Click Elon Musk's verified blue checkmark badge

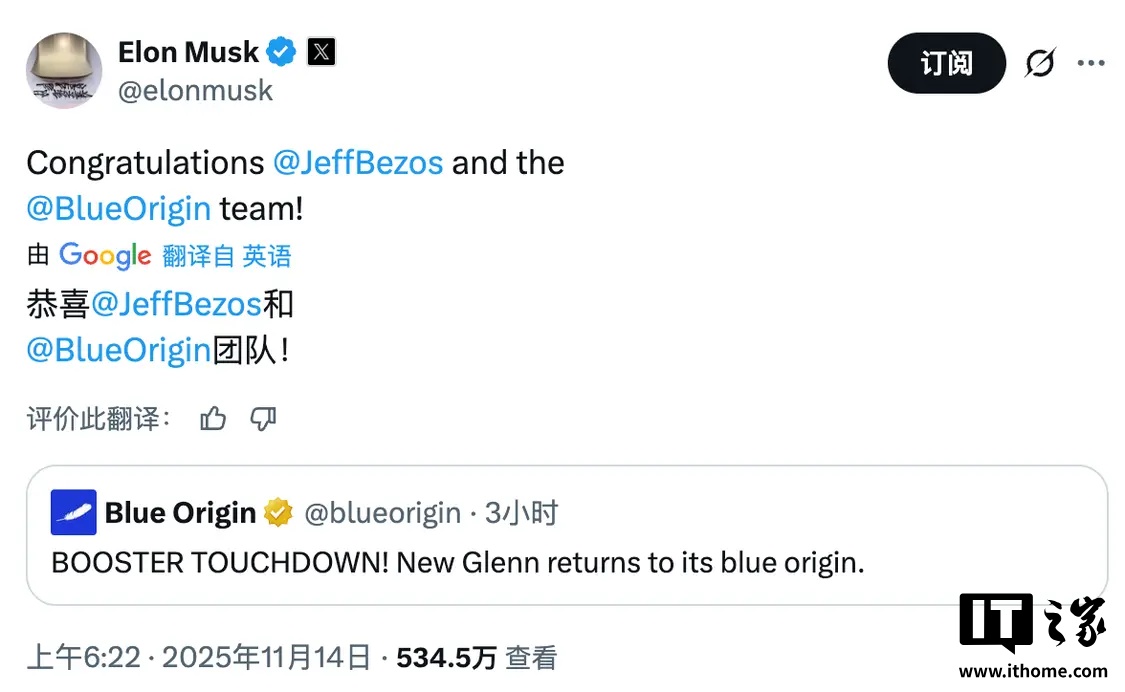click(280, 51)
